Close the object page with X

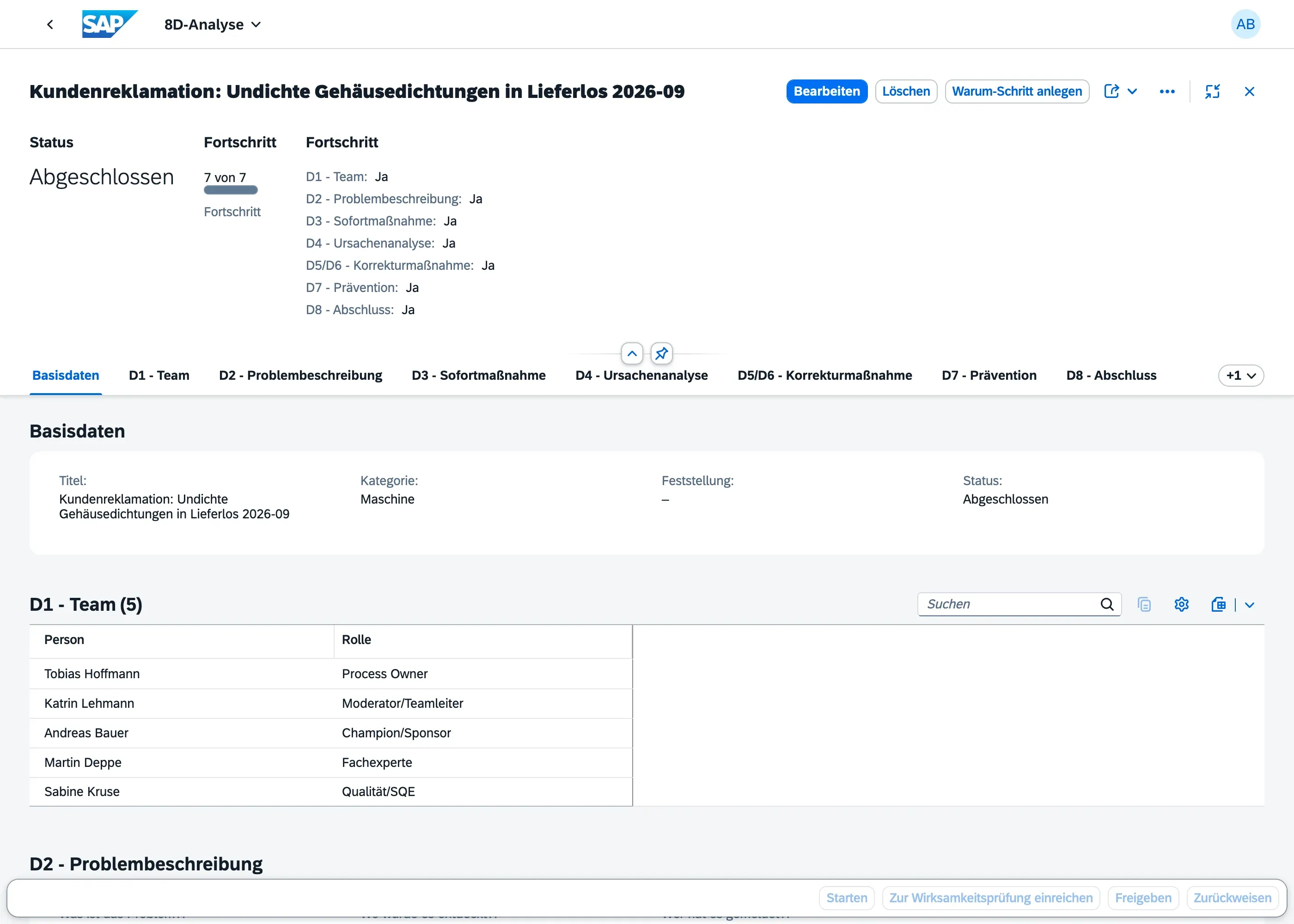[x=1249, y=91]
